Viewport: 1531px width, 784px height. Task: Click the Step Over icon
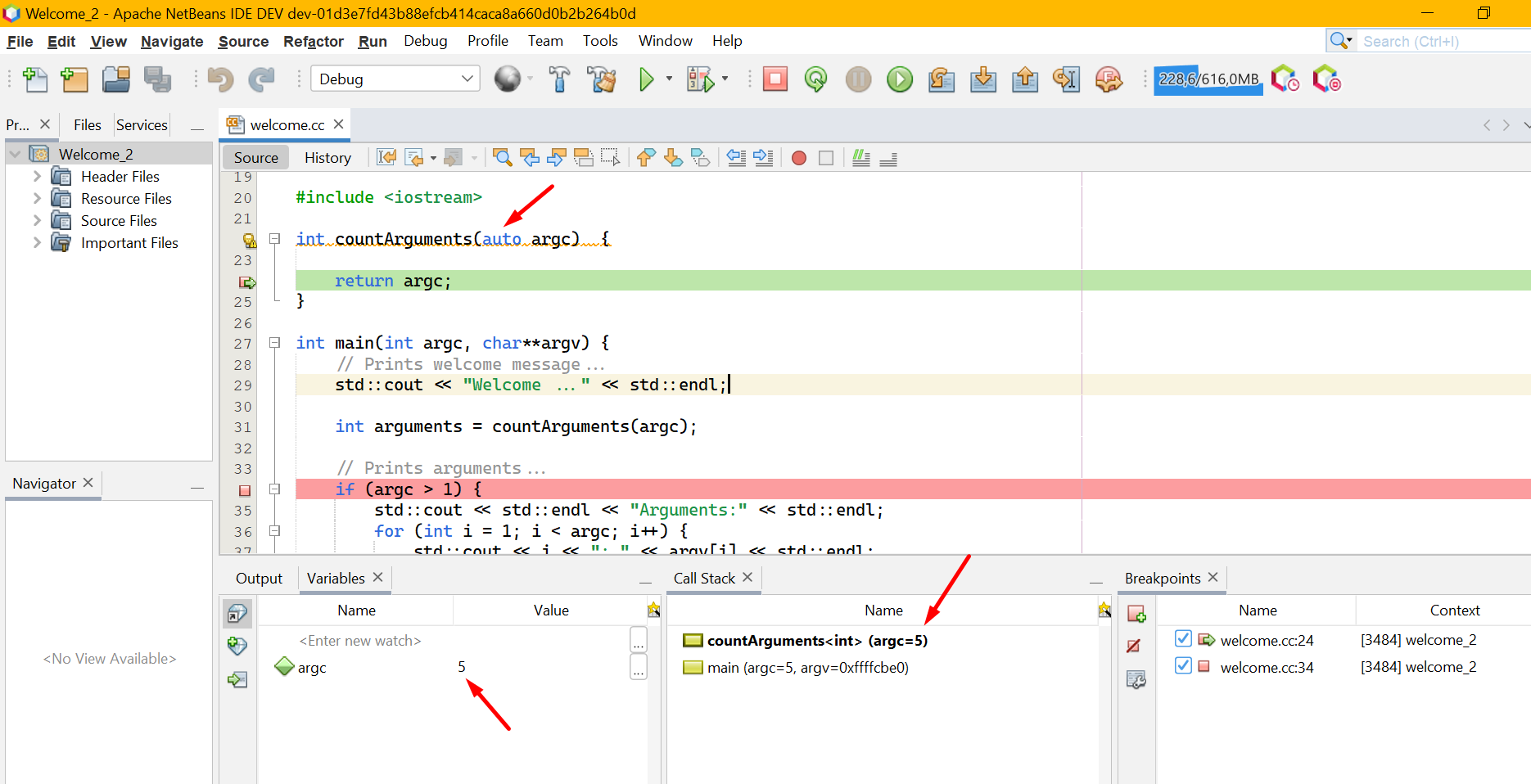942,79
